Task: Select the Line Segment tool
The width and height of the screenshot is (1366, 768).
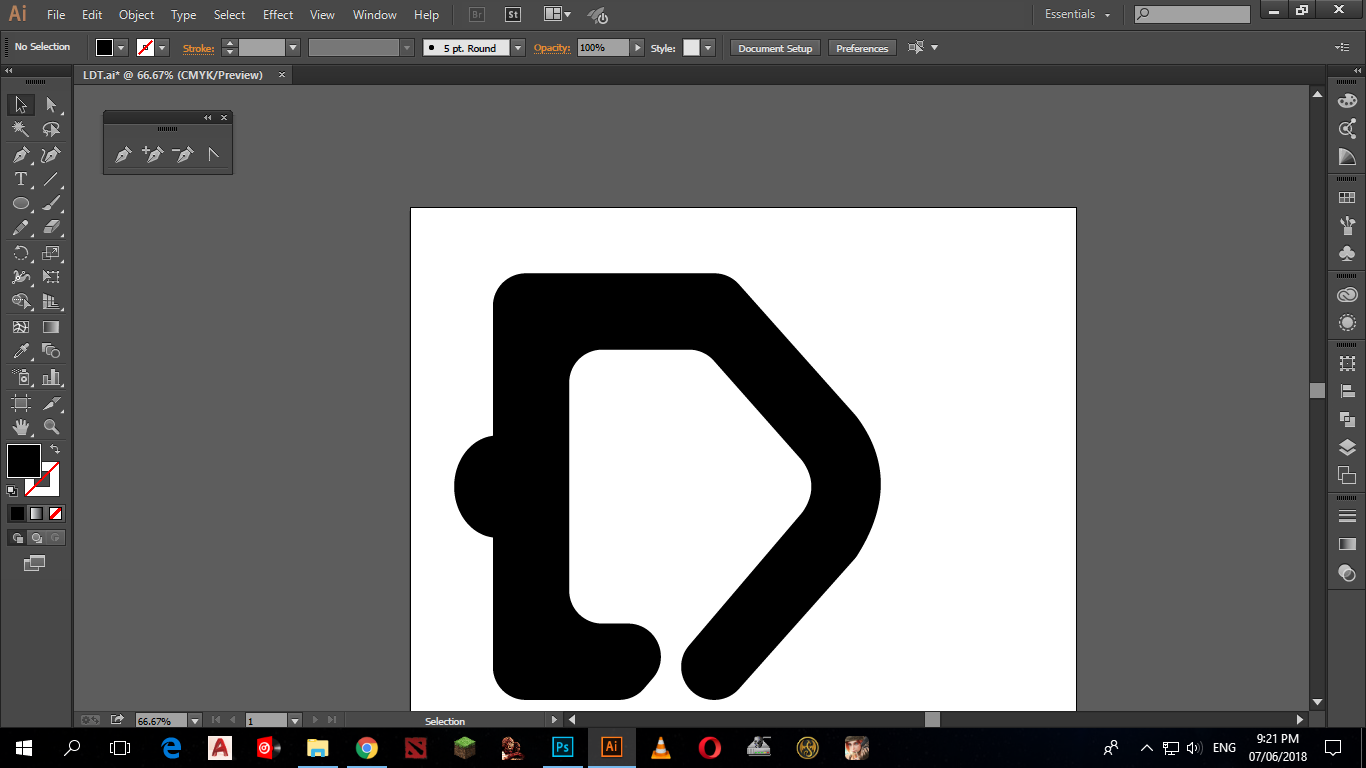Action: [51, 179]
